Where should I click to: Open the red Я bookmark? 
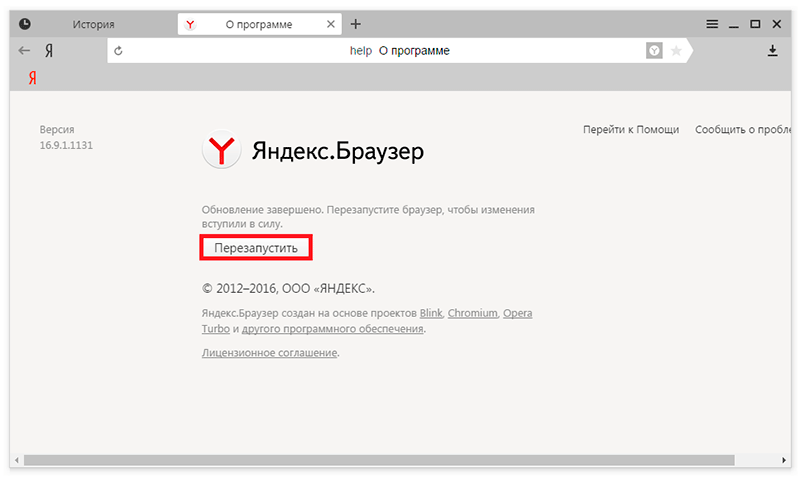tap(32, 78)
